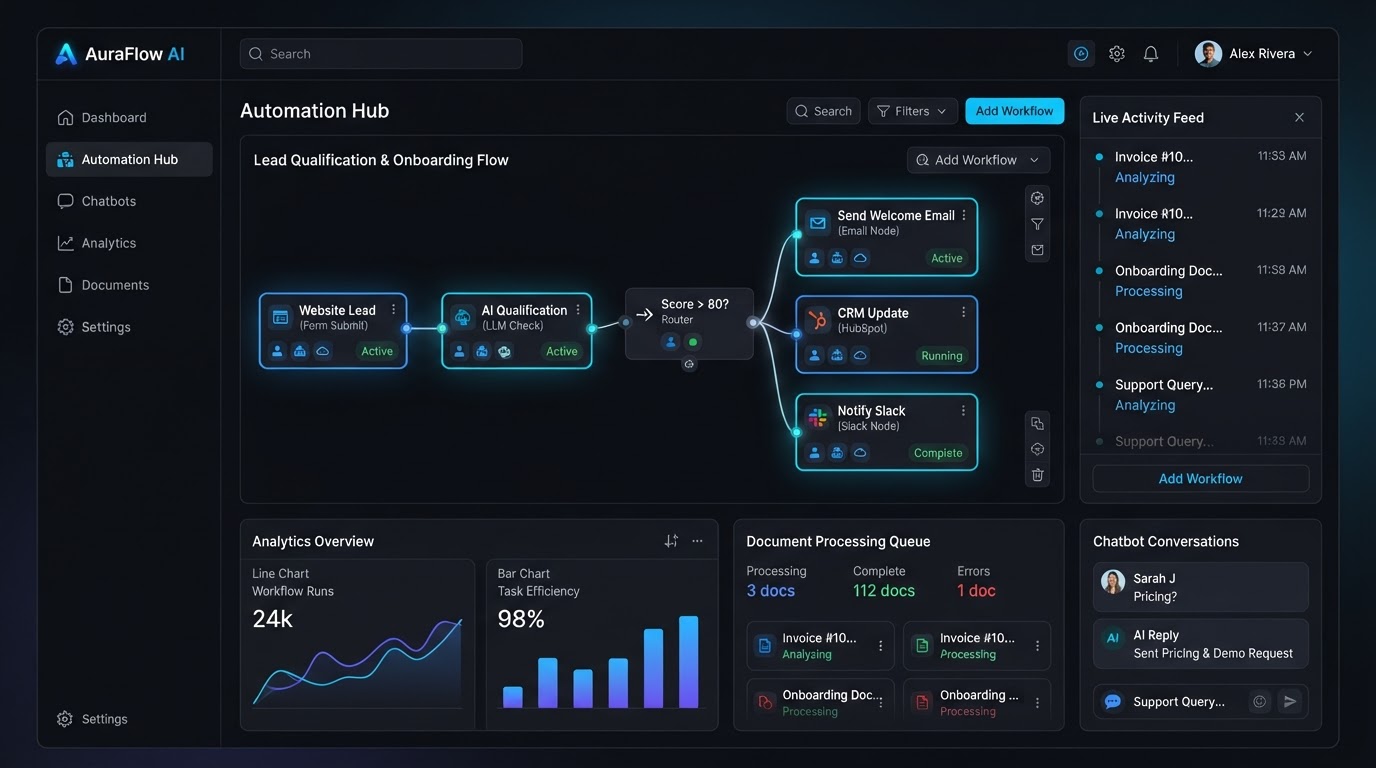Expand the Add Workflow dropdown in flow panel
The image size is (1376, 768).
click(x=978, y=160)
